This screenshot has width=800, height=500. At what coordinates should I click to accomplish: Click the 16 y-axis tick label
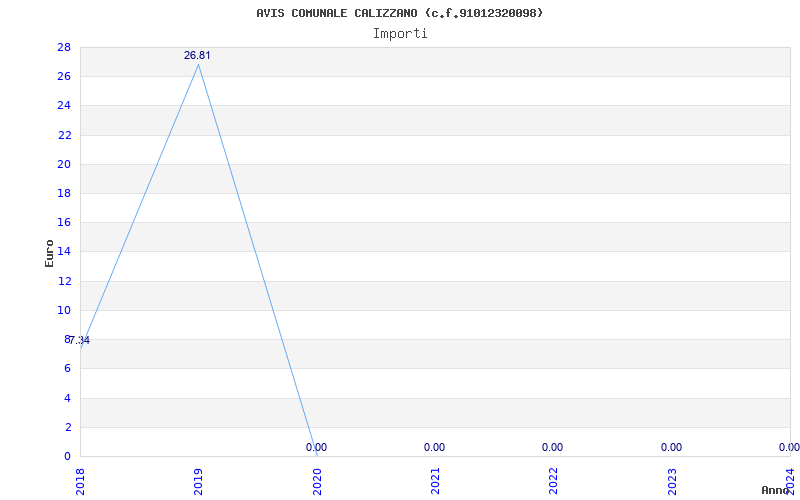coord(64,222)
